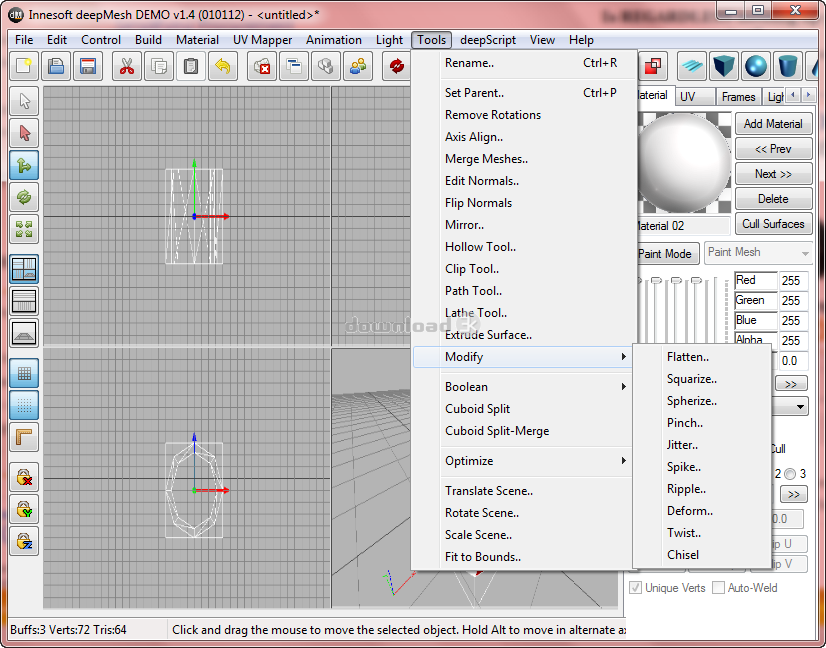Click the Red value field showing 255
Viewport: 826px width, 648px height.
[793, 280]
